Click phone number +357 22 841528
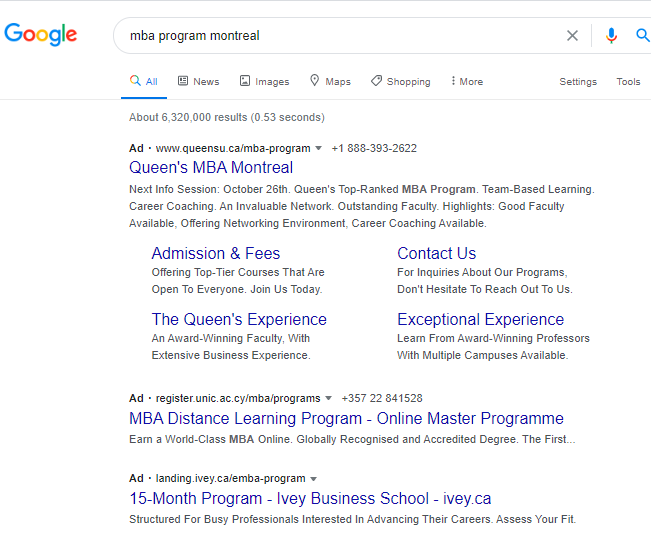 click(x=382, y=398)
